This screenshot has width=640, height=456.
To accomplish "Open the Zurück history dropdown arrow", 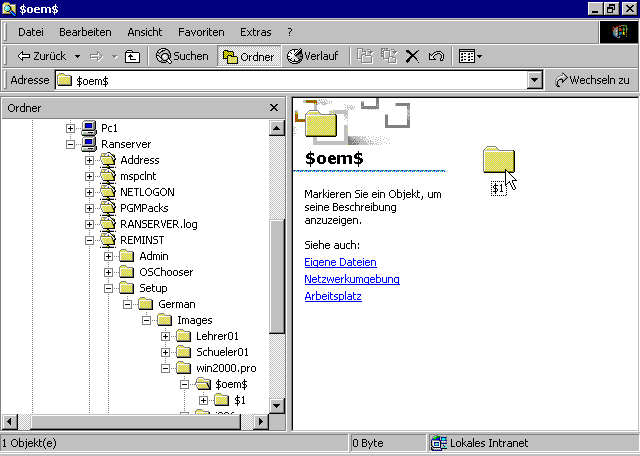I will coord(77,56).
